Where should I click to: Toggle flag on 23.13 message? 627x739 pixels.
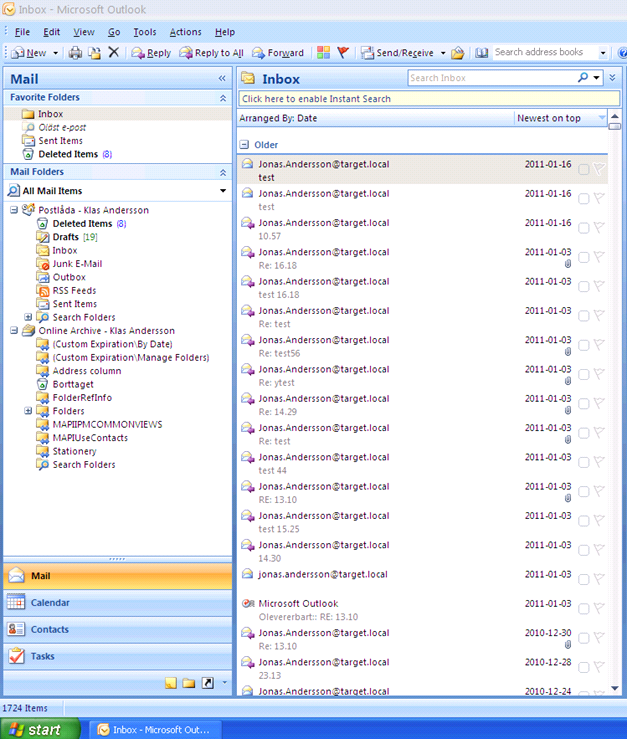(x=599, y=667)
